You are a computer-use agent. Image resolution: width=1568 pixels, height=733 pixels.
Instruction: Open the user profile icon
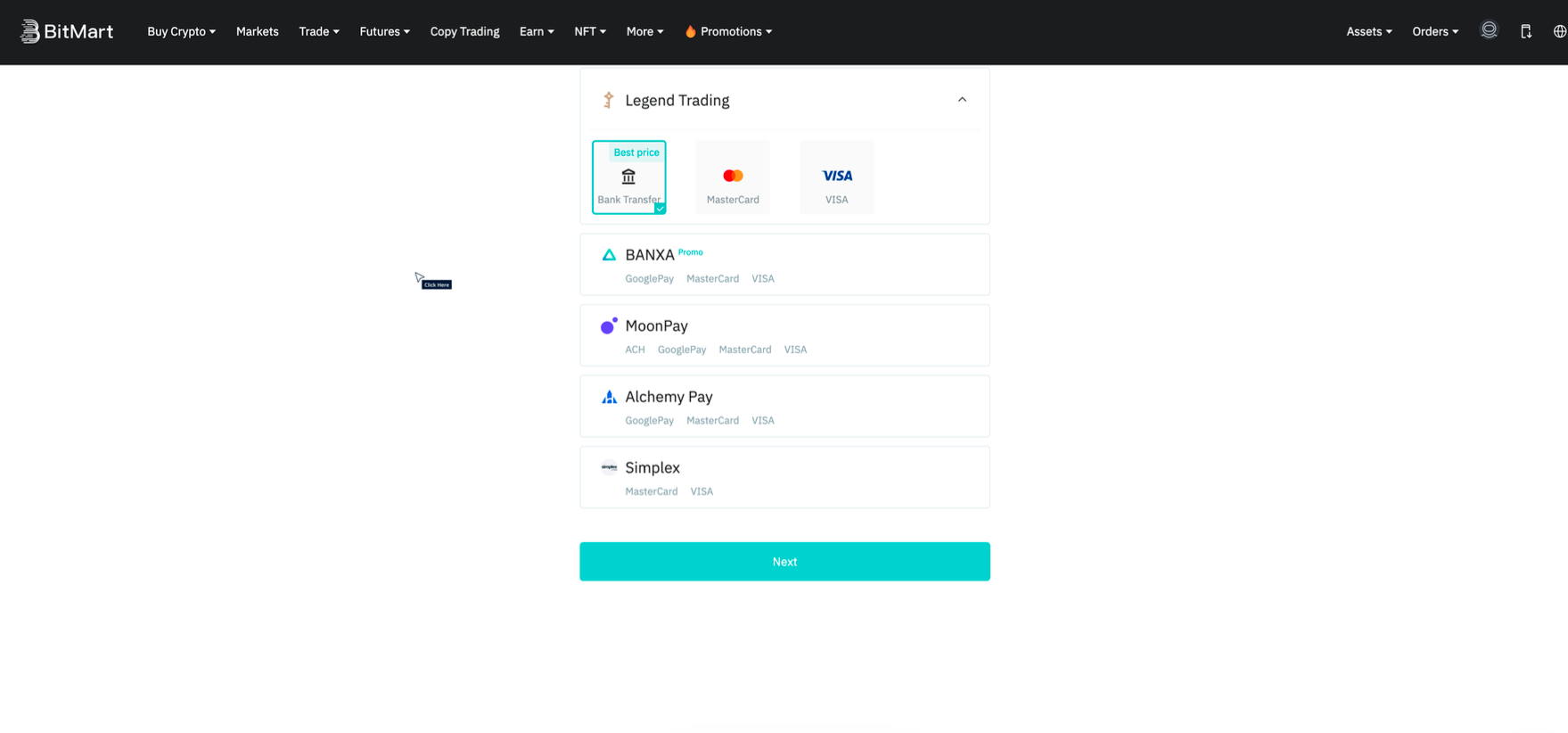pos(1489,30)
